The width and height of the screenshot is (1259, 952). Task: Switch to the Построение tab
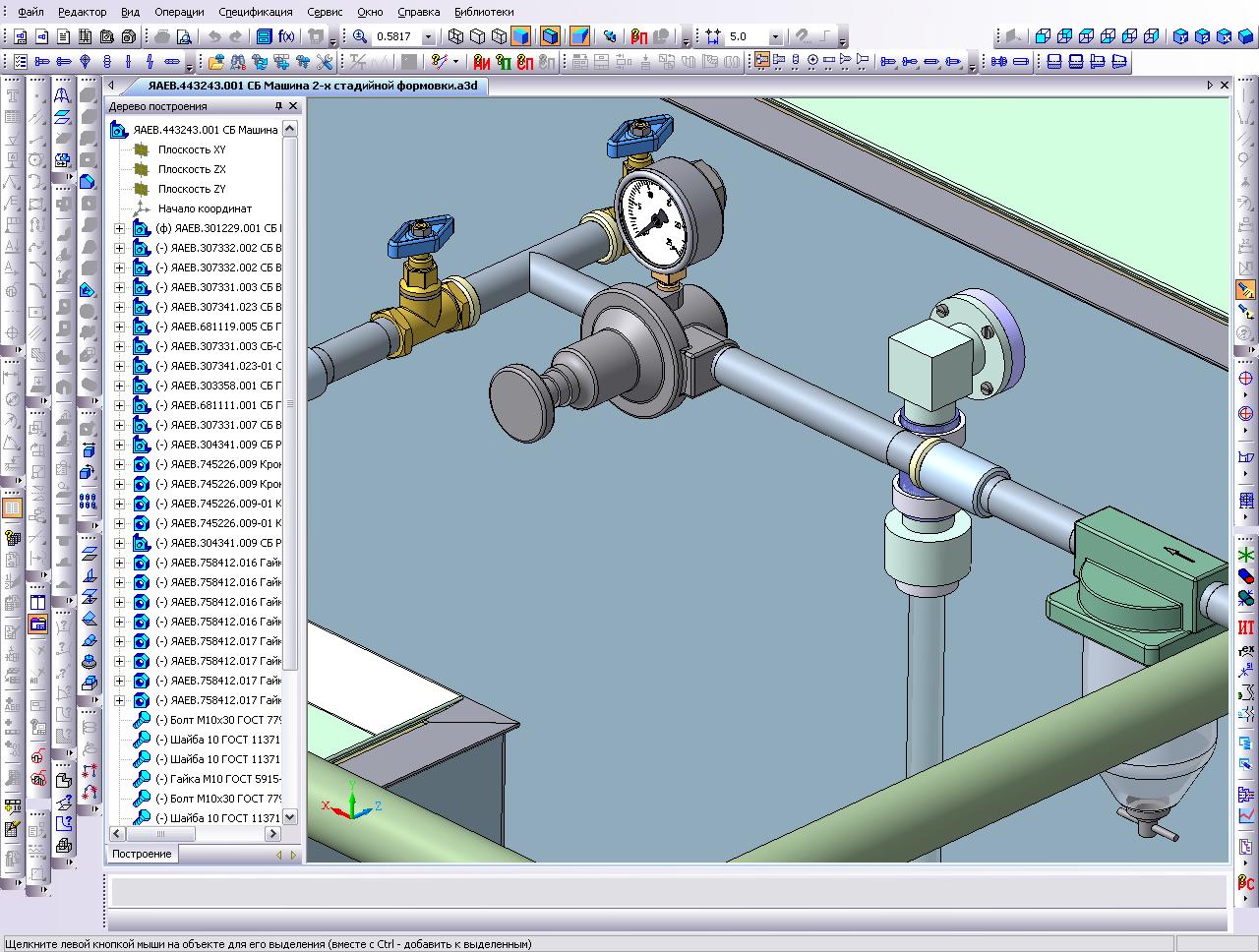click(142, 854)
